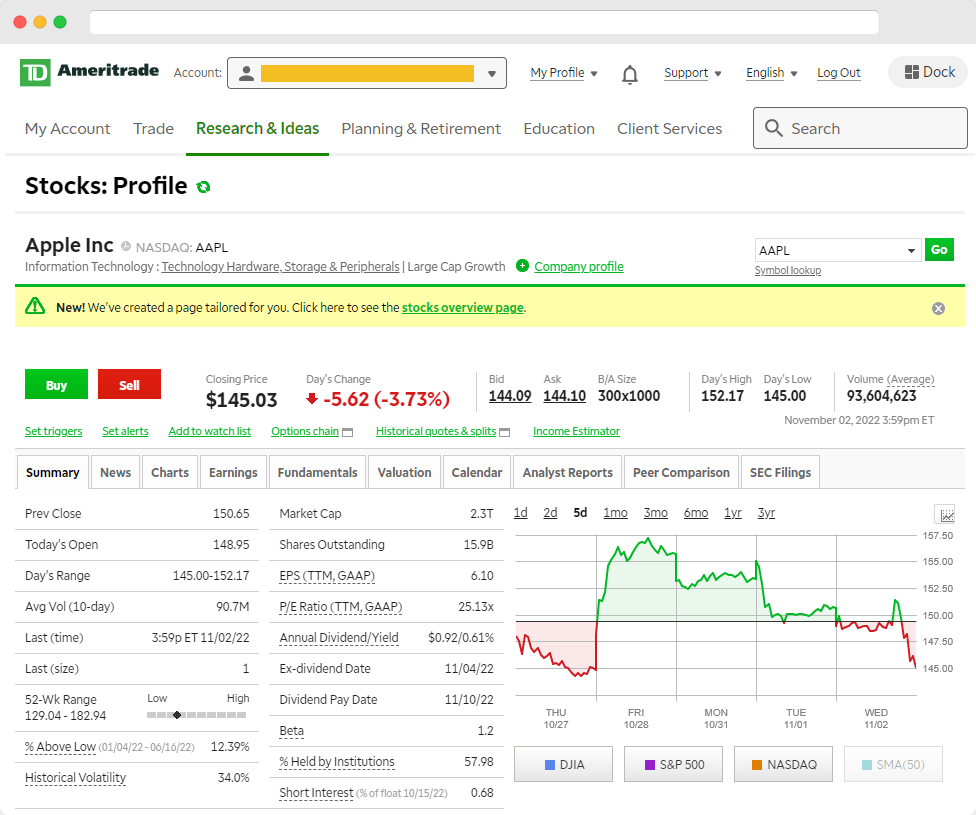Switch to the SEC Filings tab
The height and width of the screenshot is (815, 976).
click(781, 472)
